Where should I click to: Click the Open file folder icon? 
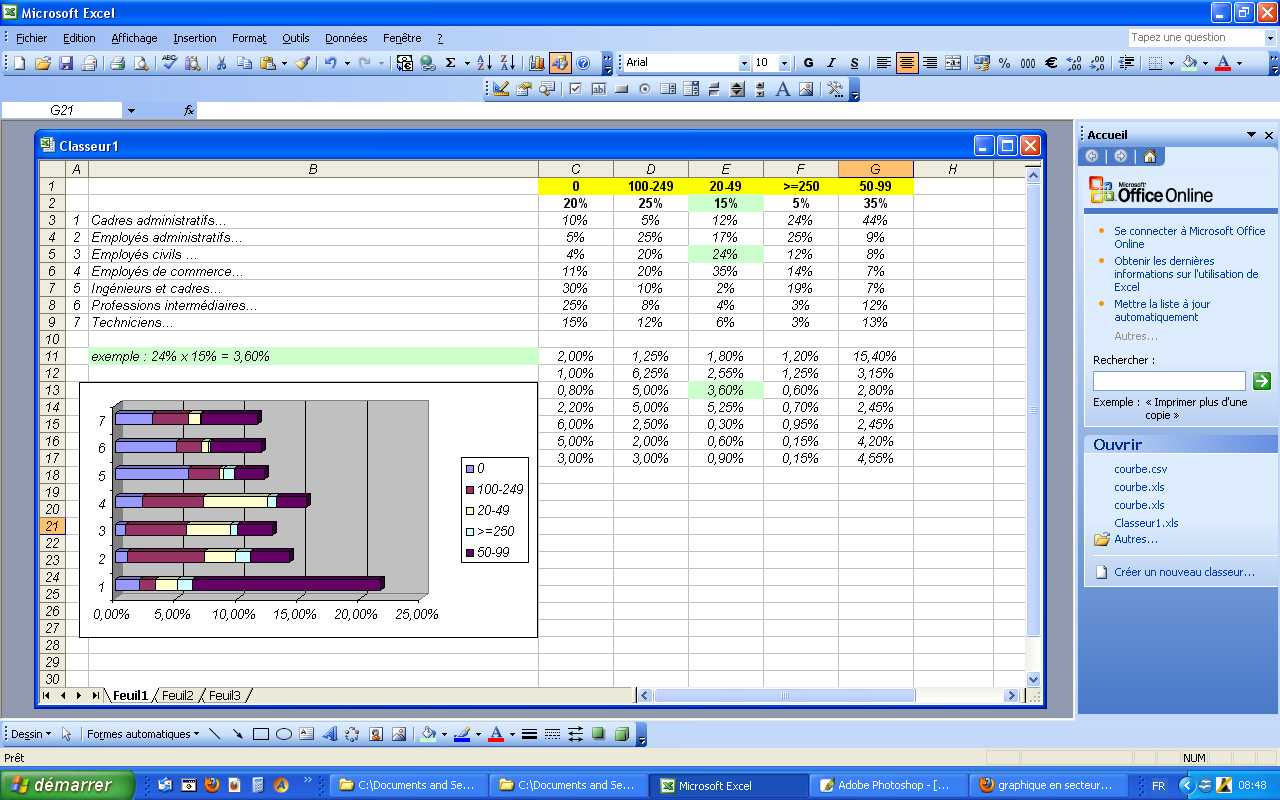click(42, 63)
